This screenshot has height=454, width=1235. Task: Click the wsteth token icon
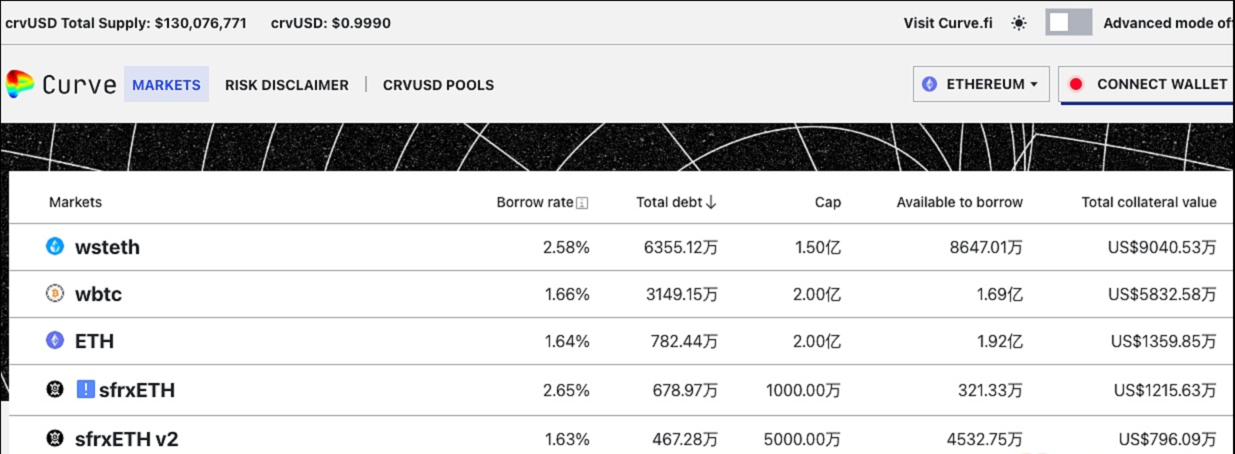[55, 246]
